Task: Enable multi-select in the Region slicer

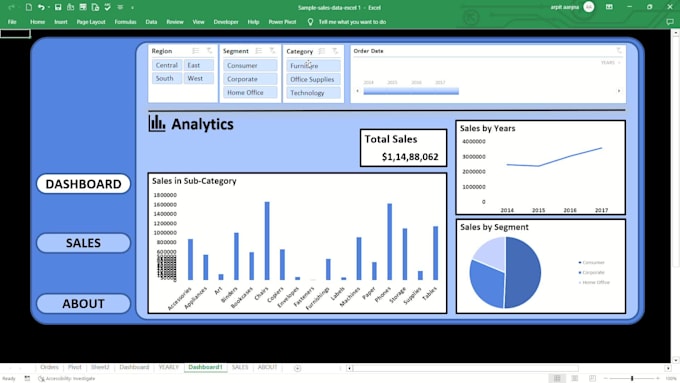Action: [x=196, y=51]
